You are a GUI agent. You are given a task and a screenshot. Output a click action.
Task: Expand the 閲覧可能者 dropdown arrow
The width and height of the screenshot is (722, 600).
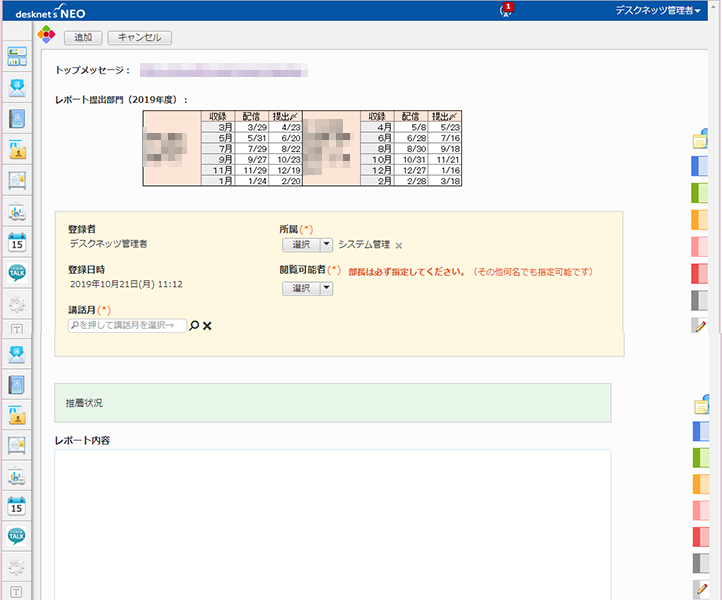[x=326, y=288]
